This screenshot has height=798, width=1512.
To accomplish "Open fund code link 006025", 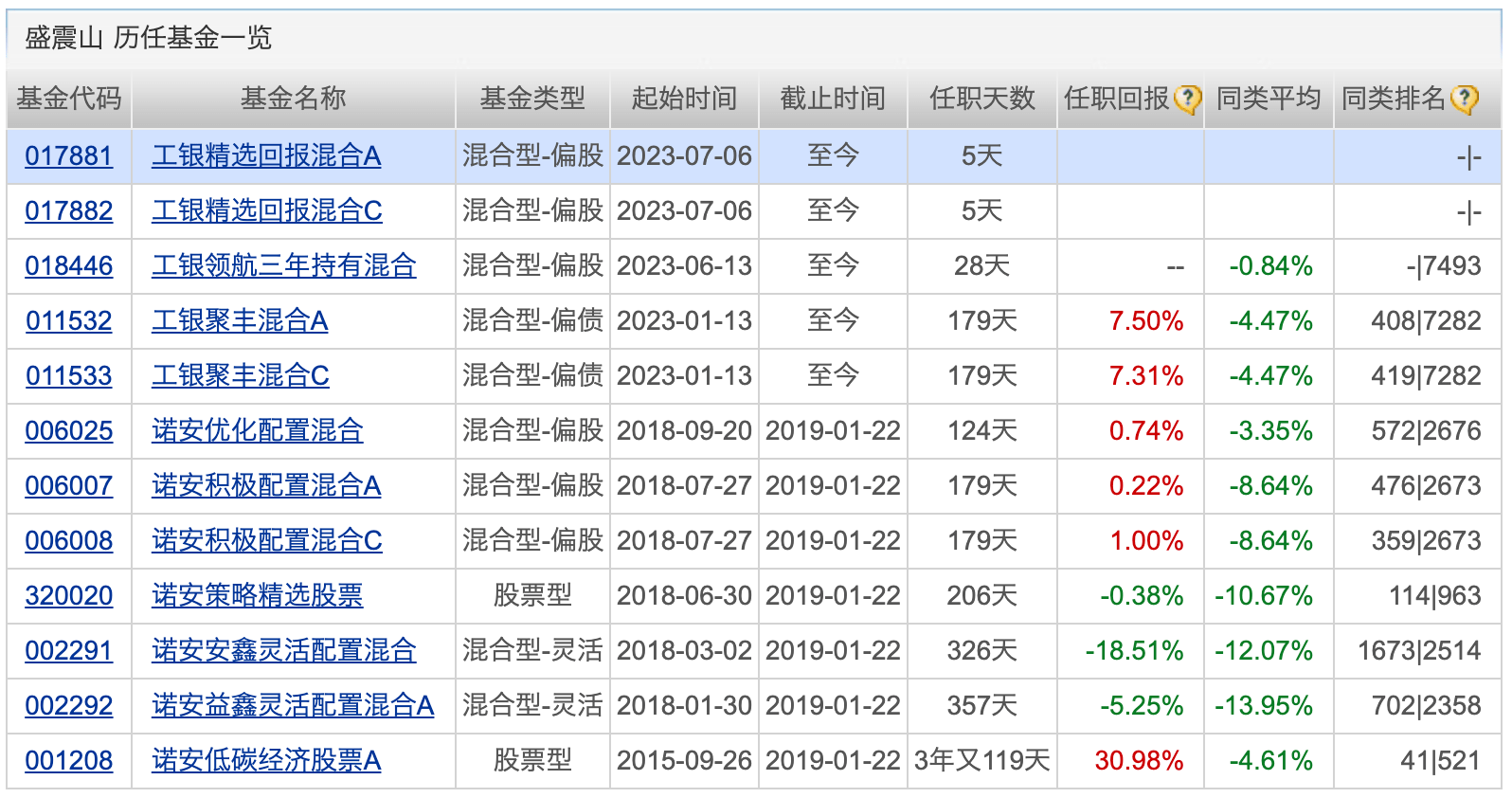I will (69, 431).
